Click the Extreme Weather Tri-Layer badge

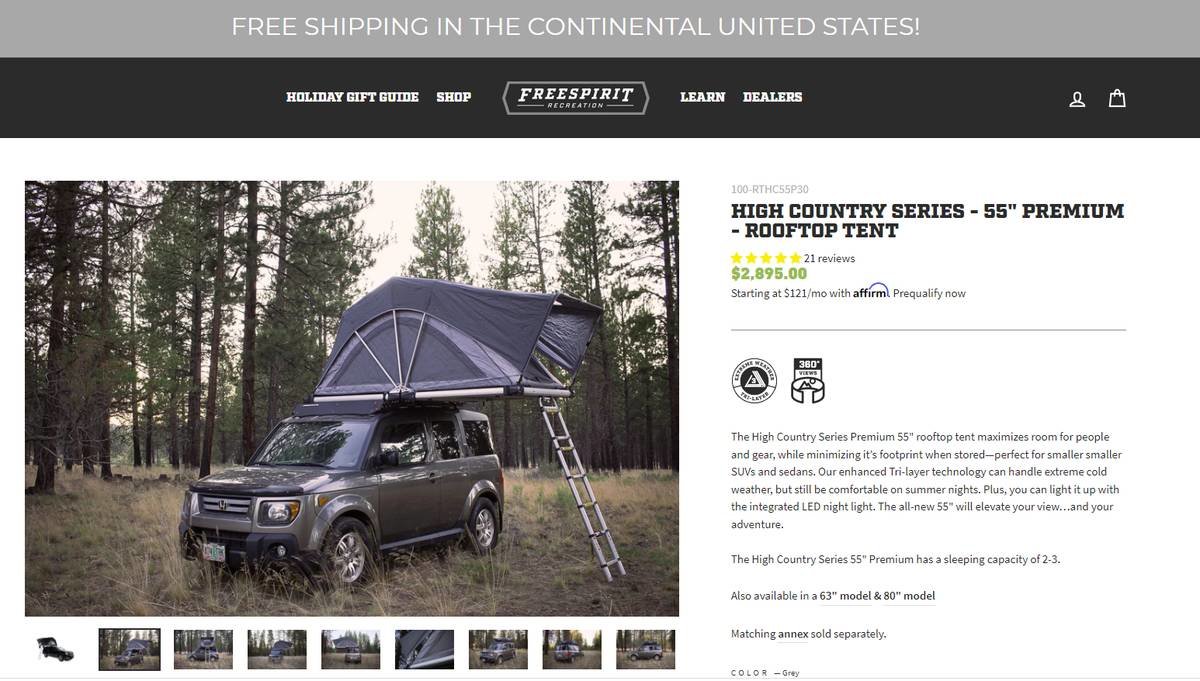(754, 380)
